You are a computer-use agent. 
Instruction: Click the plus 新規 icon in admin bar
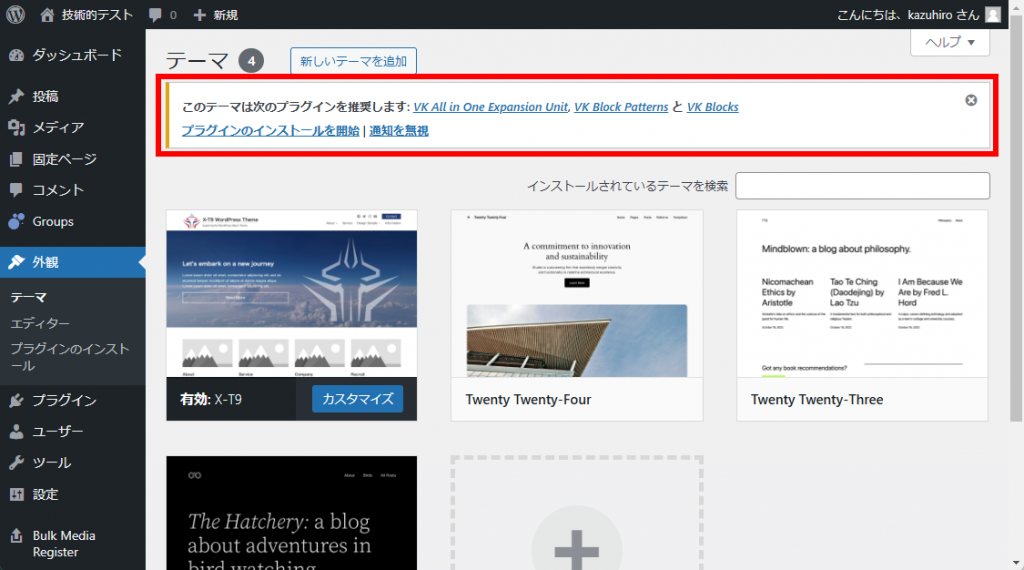(200, 15)
